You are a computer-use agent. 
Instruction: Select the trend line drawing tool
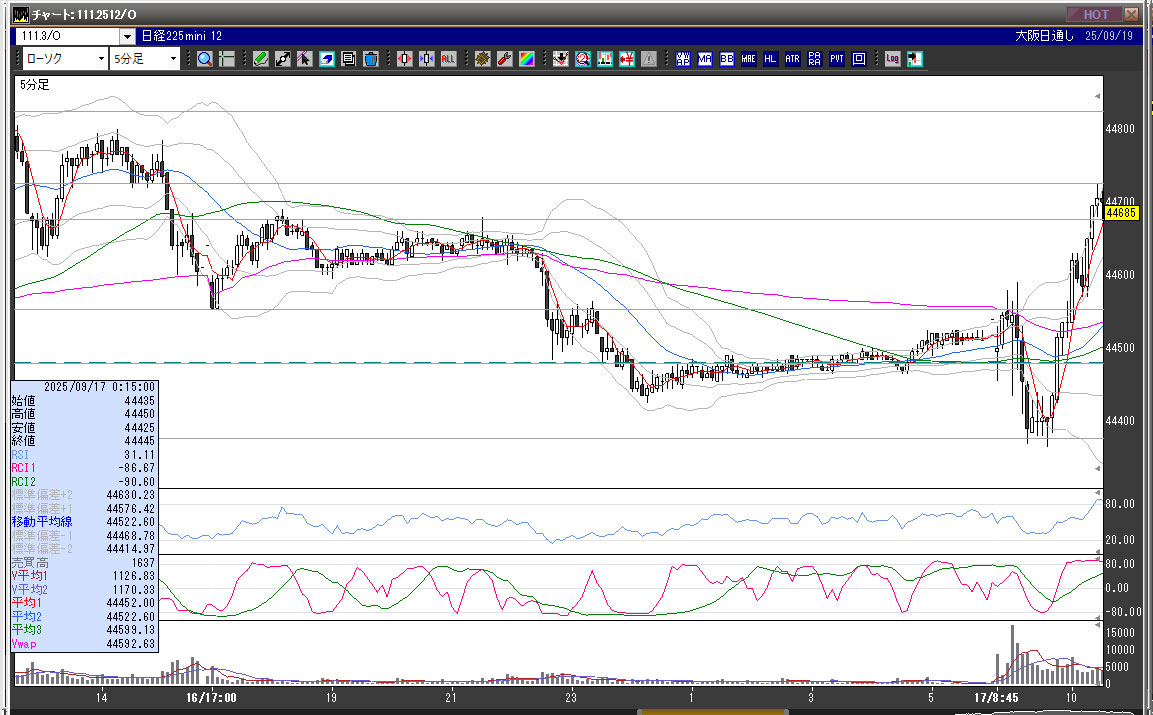283,59
